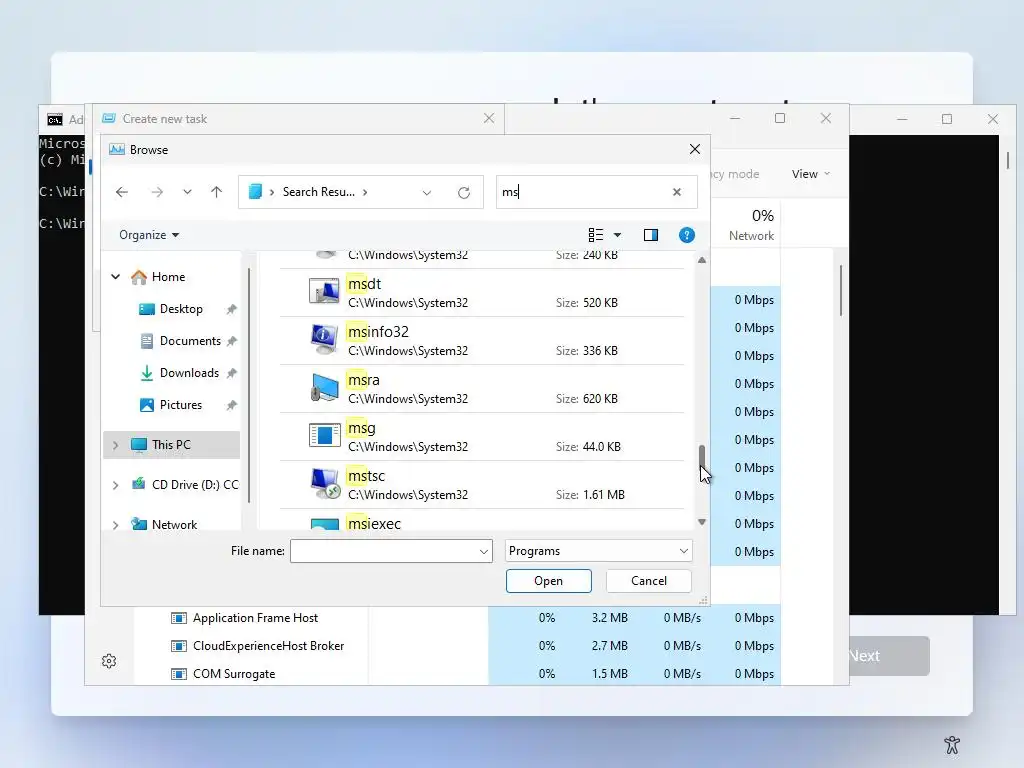Click the navigation pane scrollbar

tap(249, 385)
